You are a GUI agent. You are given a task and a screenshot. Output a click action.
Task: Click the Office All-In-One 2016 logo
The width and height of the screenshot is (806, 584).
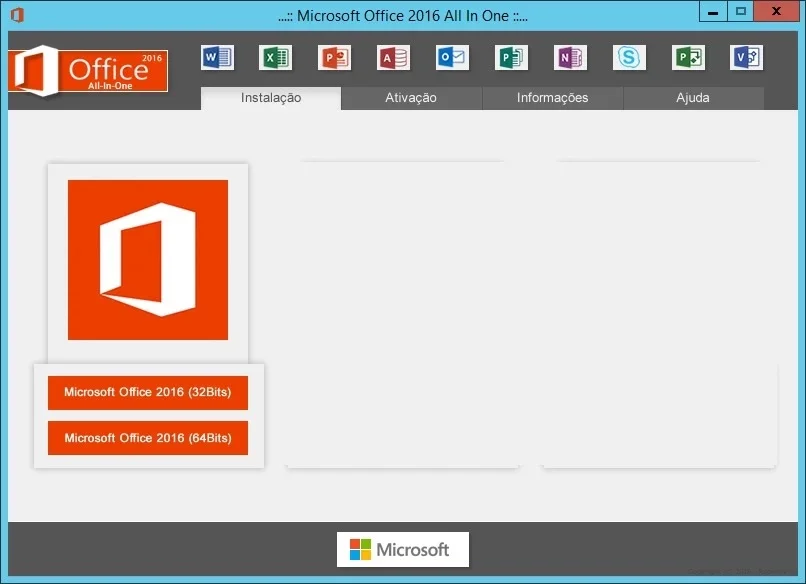[x=88, y=71]
